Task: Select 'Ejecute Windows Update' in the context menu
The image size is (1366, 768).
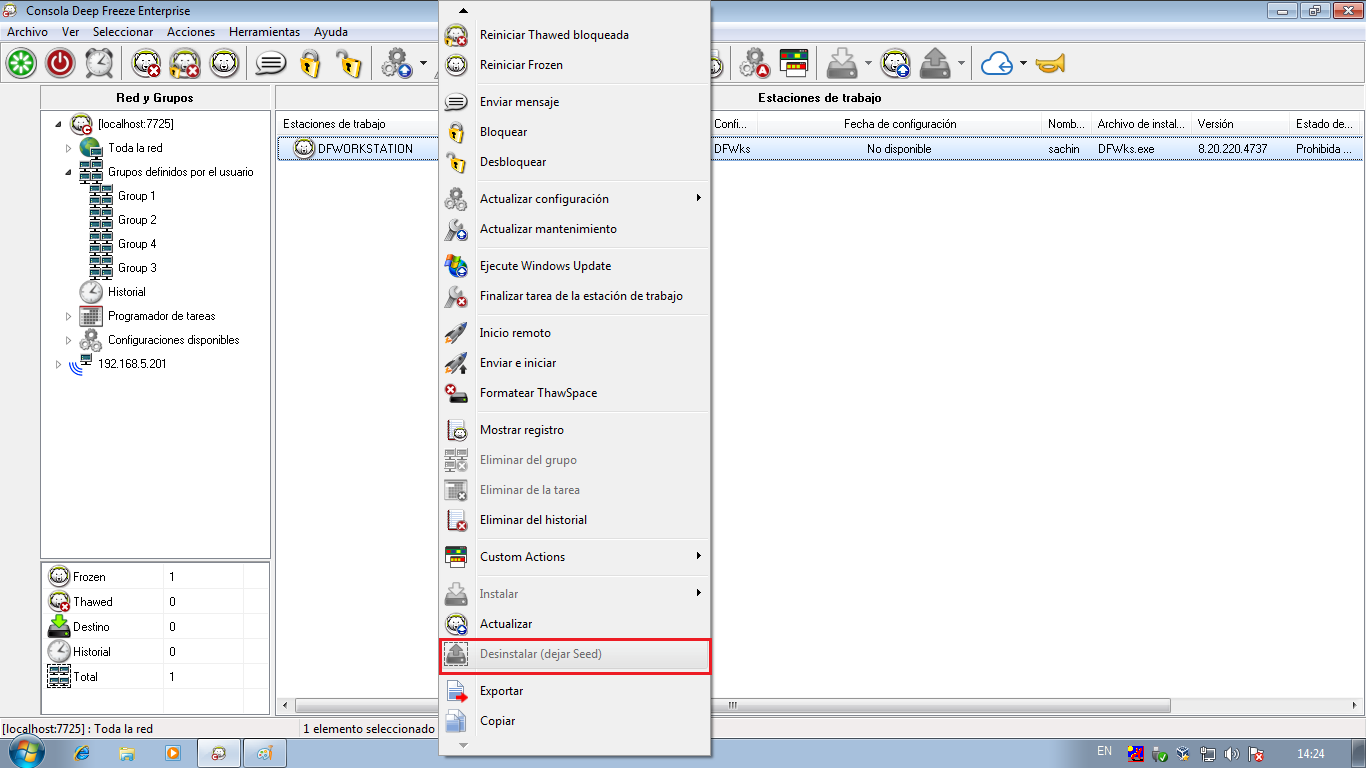Action: click(x=545, y=266)
